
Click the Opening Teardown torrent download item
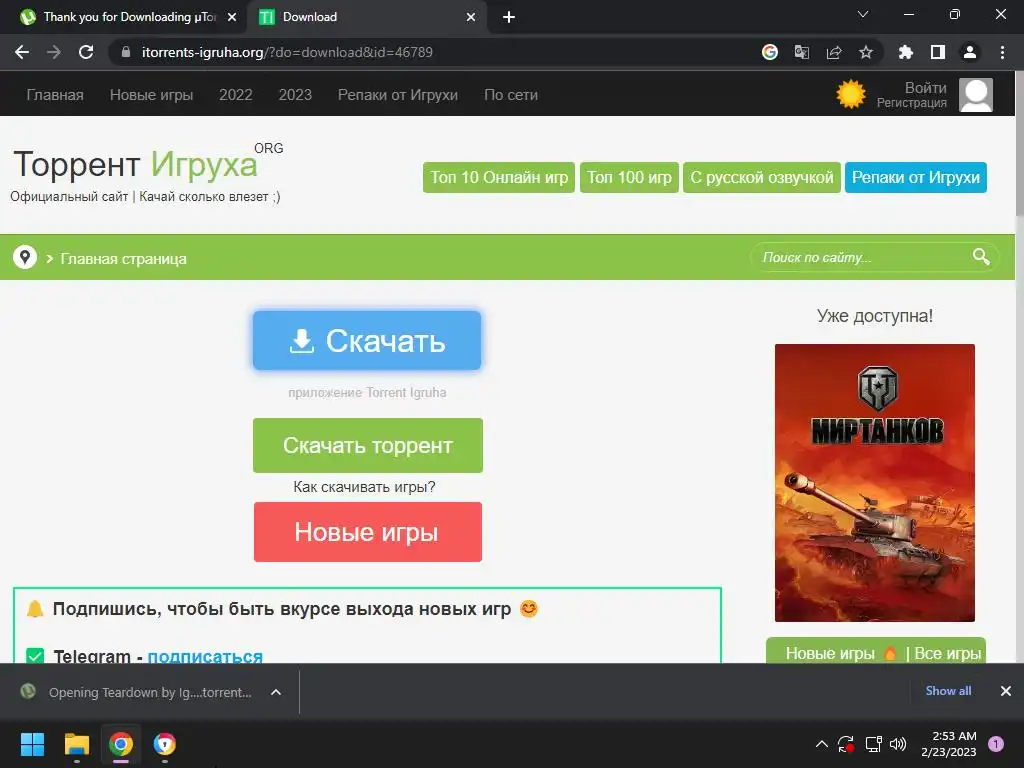point(150,692)
